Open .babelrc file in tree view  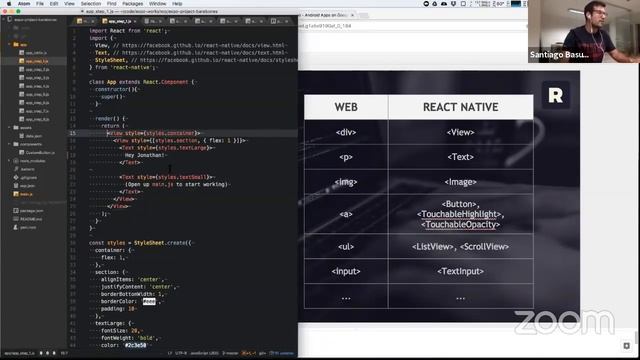coord(27,169)
